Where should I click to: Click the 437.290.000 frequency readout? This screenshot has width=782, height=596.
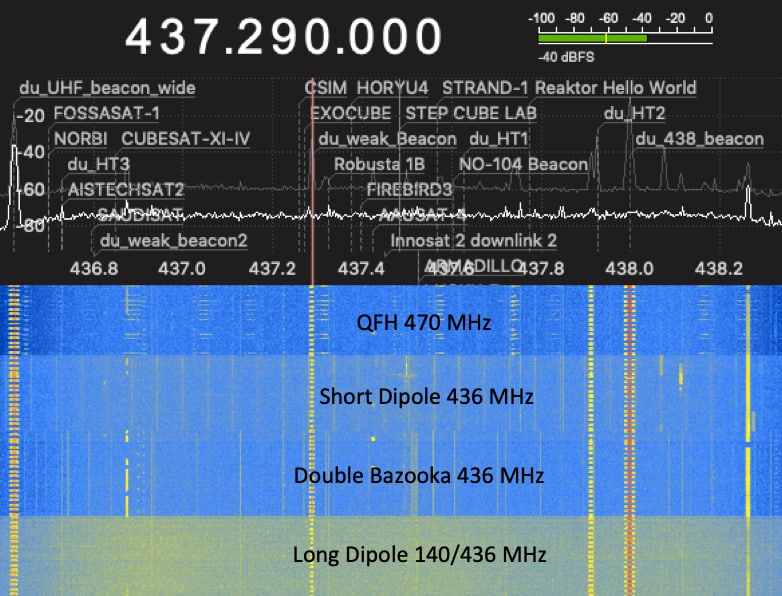[x=283, y=37]
